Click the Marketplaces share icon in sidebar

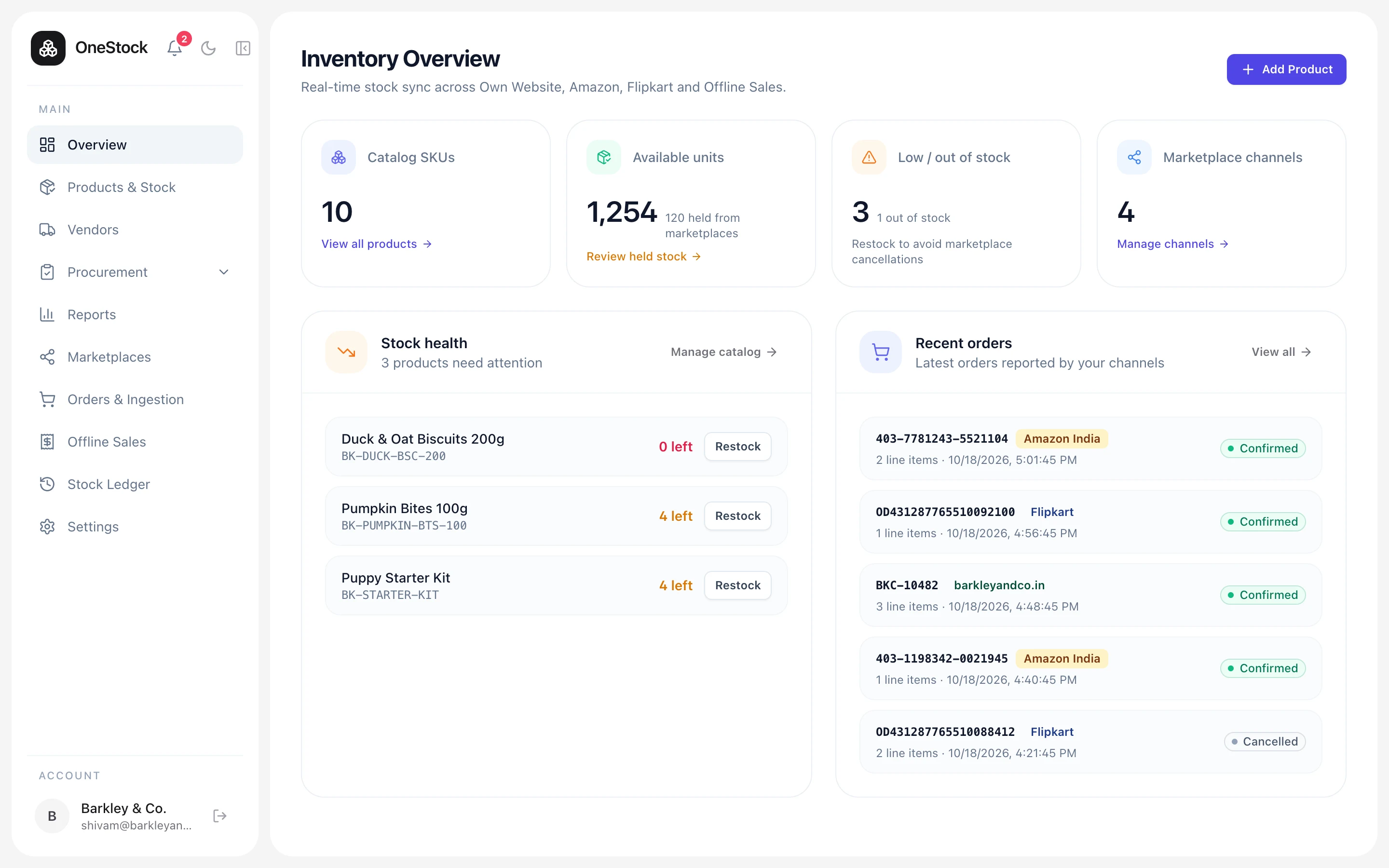point(47,357)
